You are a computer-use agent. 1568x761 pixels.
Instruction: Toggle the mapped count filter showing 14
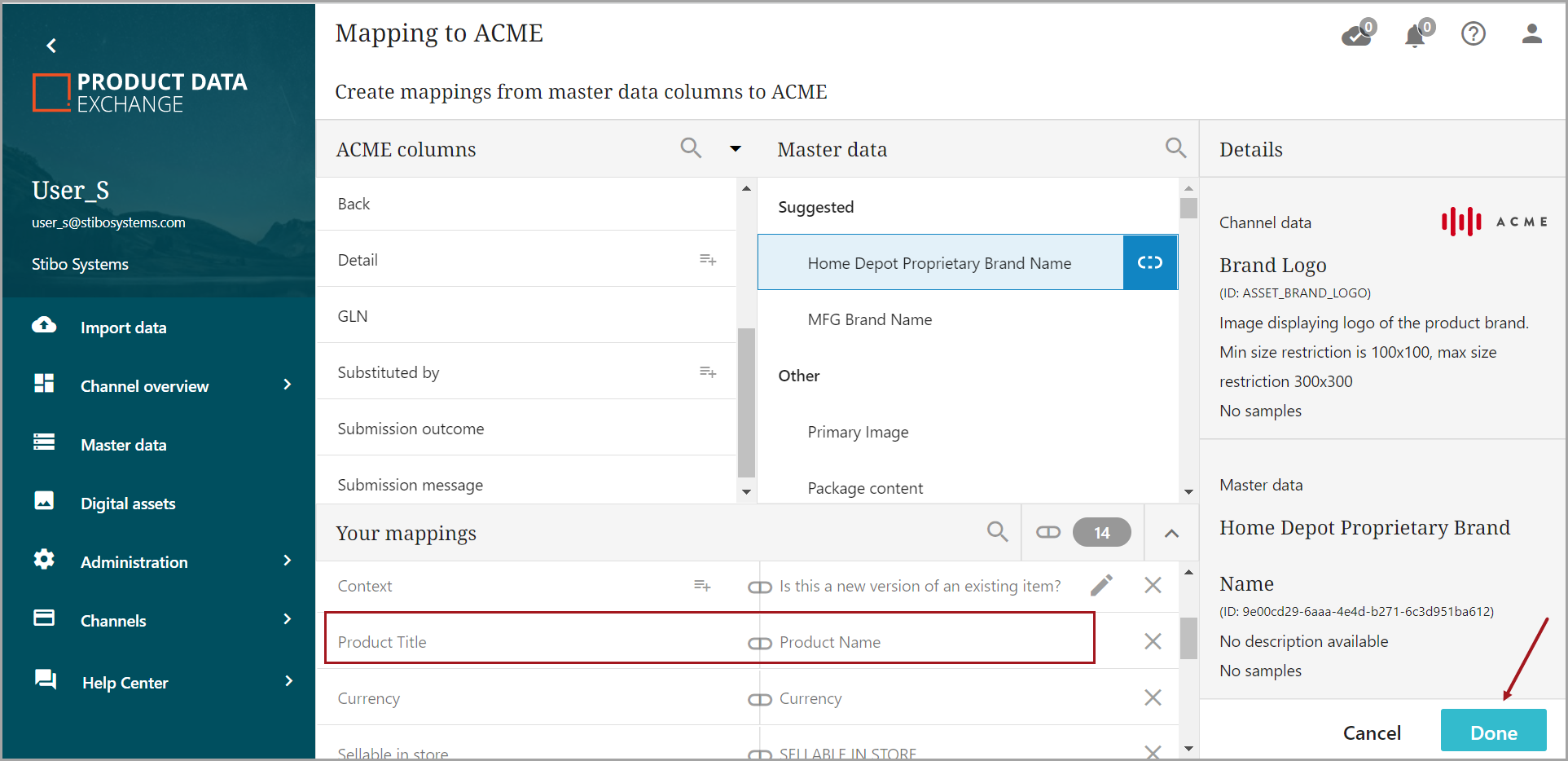point(1083,533)
